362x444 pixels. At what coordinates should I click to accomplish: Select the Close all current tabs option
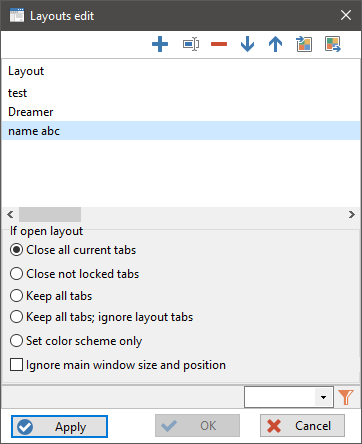tap(73, 250)
